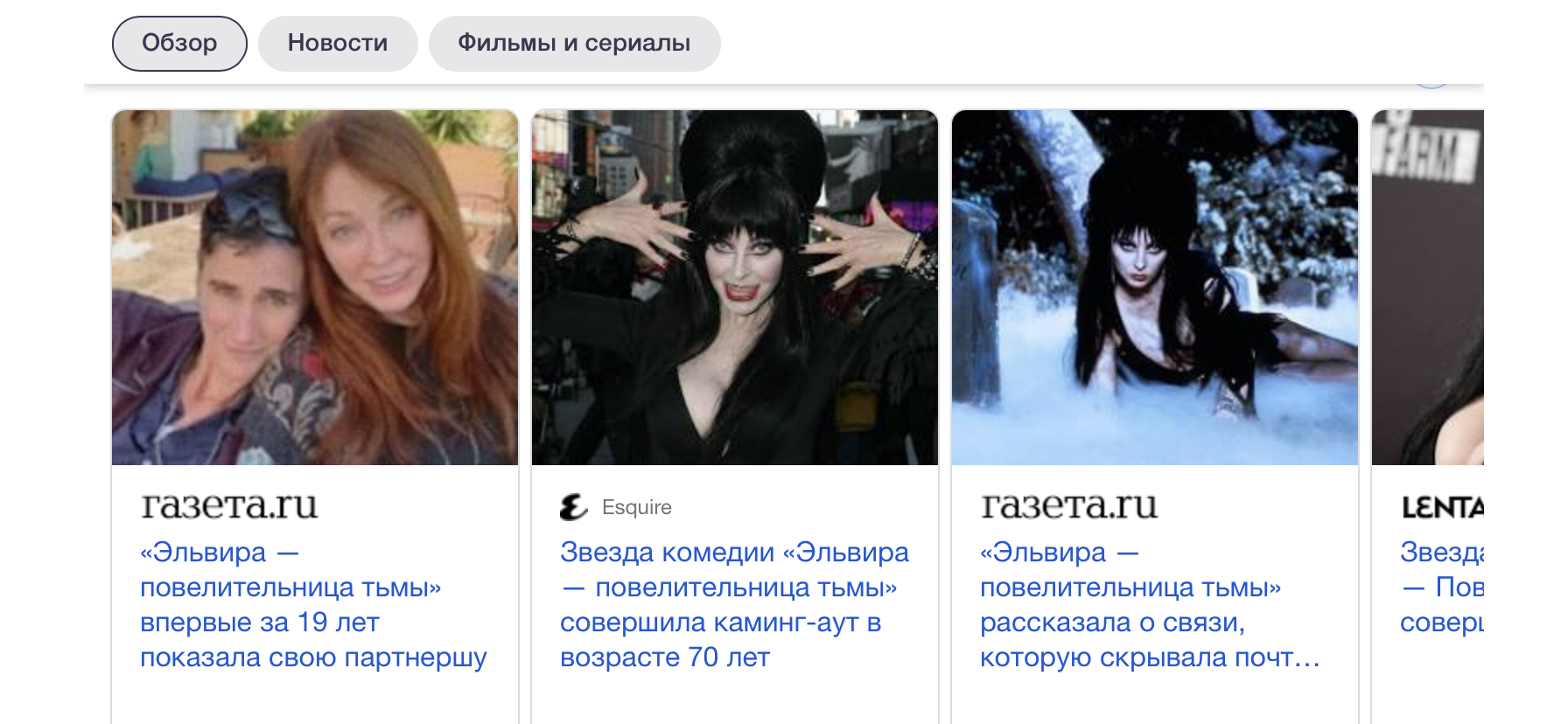Click the empty area below the first газета.ru headline
This screenshot has width=1568, height=724.
pos(315,700)
